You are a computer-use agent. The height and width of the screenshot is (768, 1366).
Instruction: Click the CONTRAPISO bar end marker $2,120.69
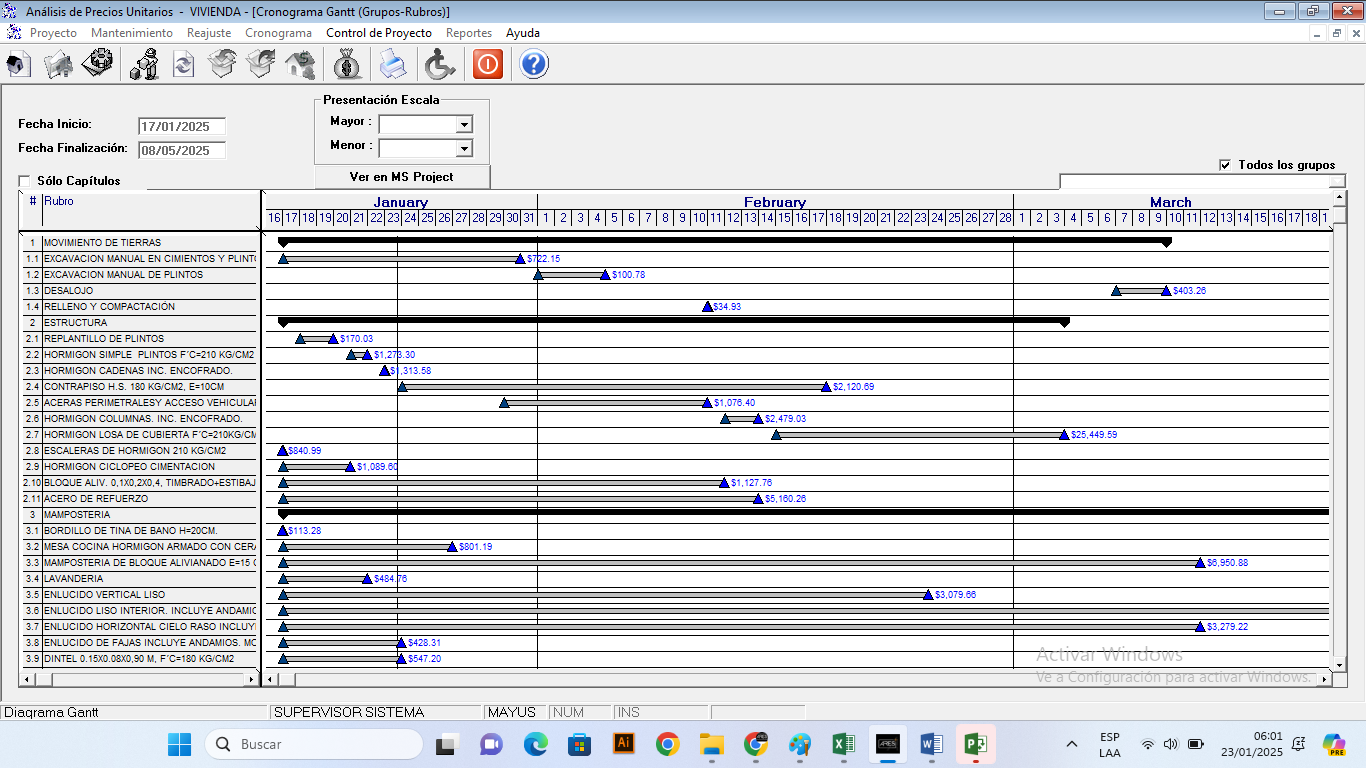tap(826, 387)
